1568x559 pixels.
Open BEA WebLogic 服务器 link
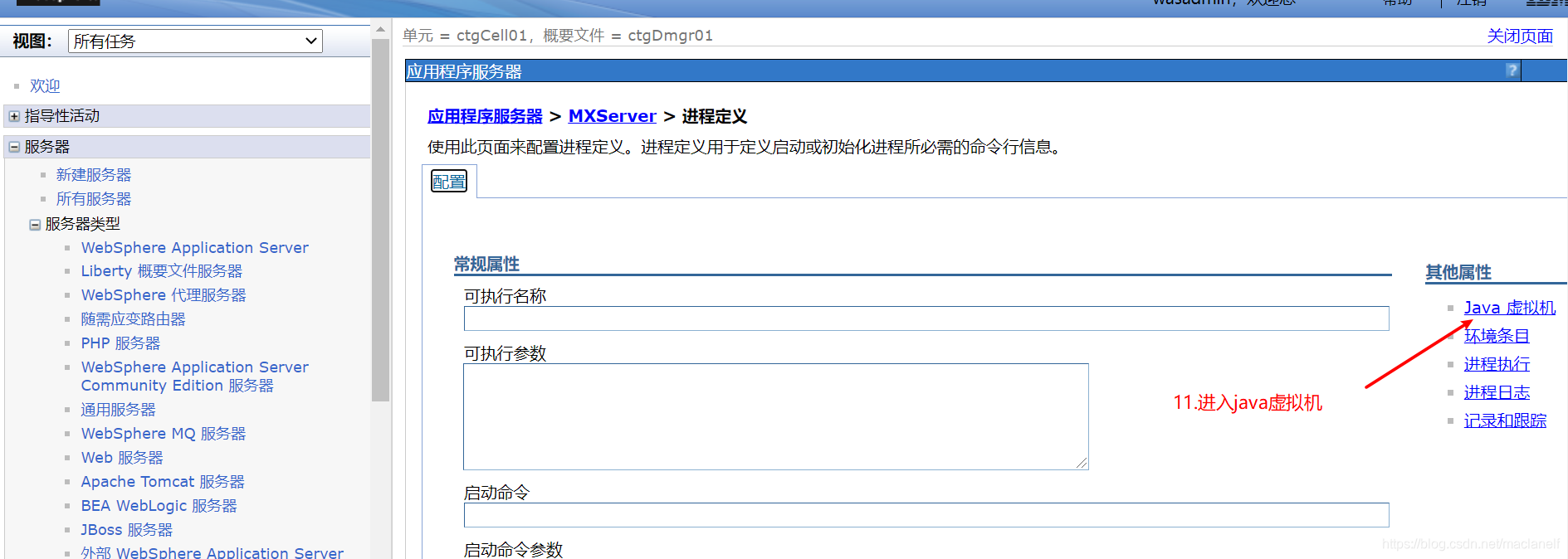159,505
